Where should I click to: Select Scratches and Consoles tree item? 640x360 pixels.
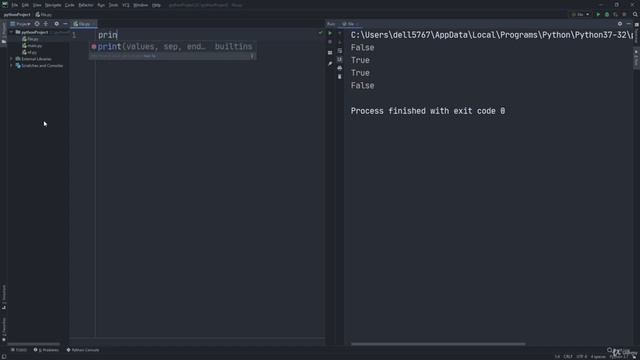(40, 65)
